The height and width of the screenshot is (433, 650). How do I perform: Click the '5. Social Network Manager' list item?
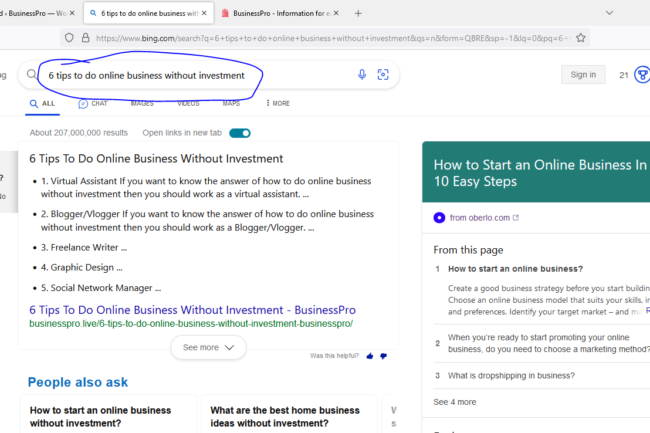(101, 288)
